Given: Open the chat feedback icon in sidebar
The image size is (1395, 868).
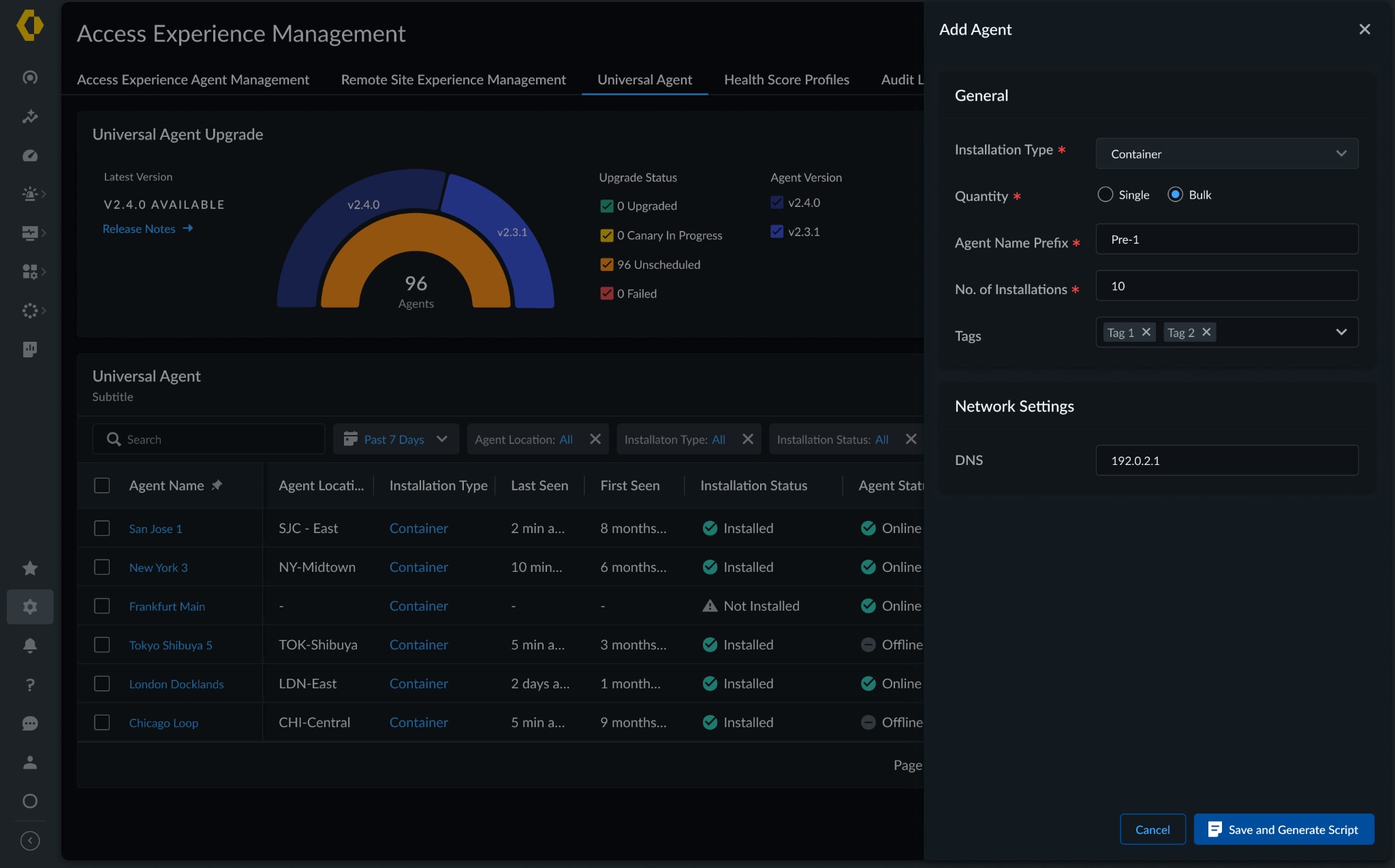Looking at the screenshot, I should click(x=30, y=723).
